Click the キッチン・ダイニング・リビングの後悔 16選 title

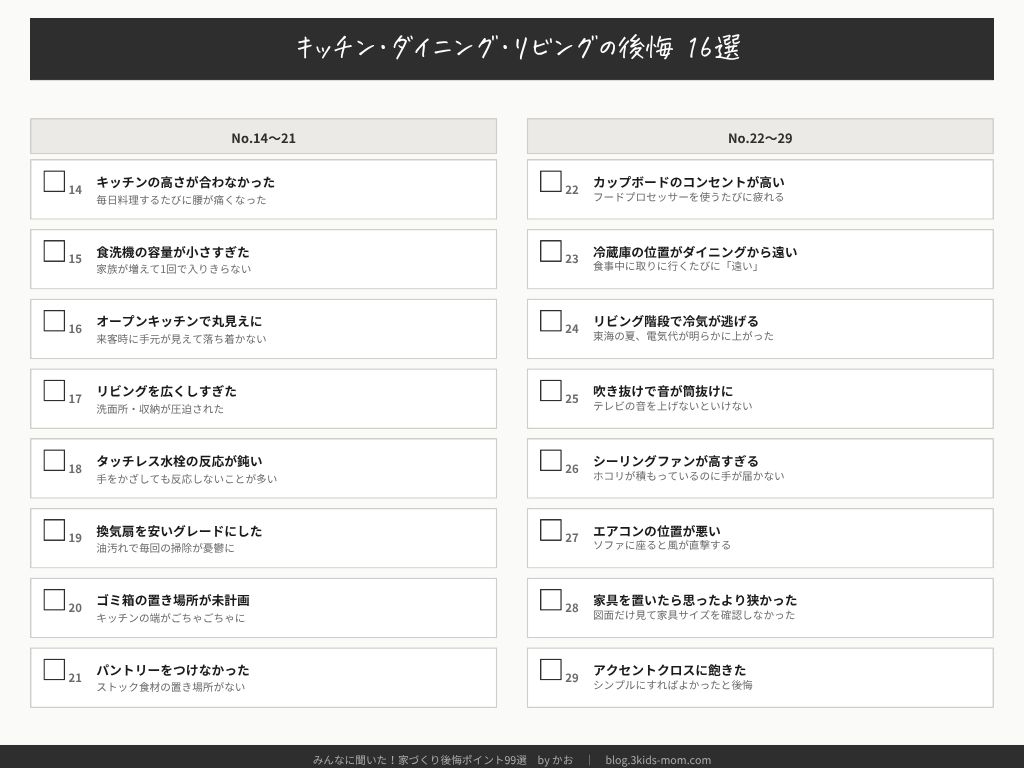click(x=518, y=48)
